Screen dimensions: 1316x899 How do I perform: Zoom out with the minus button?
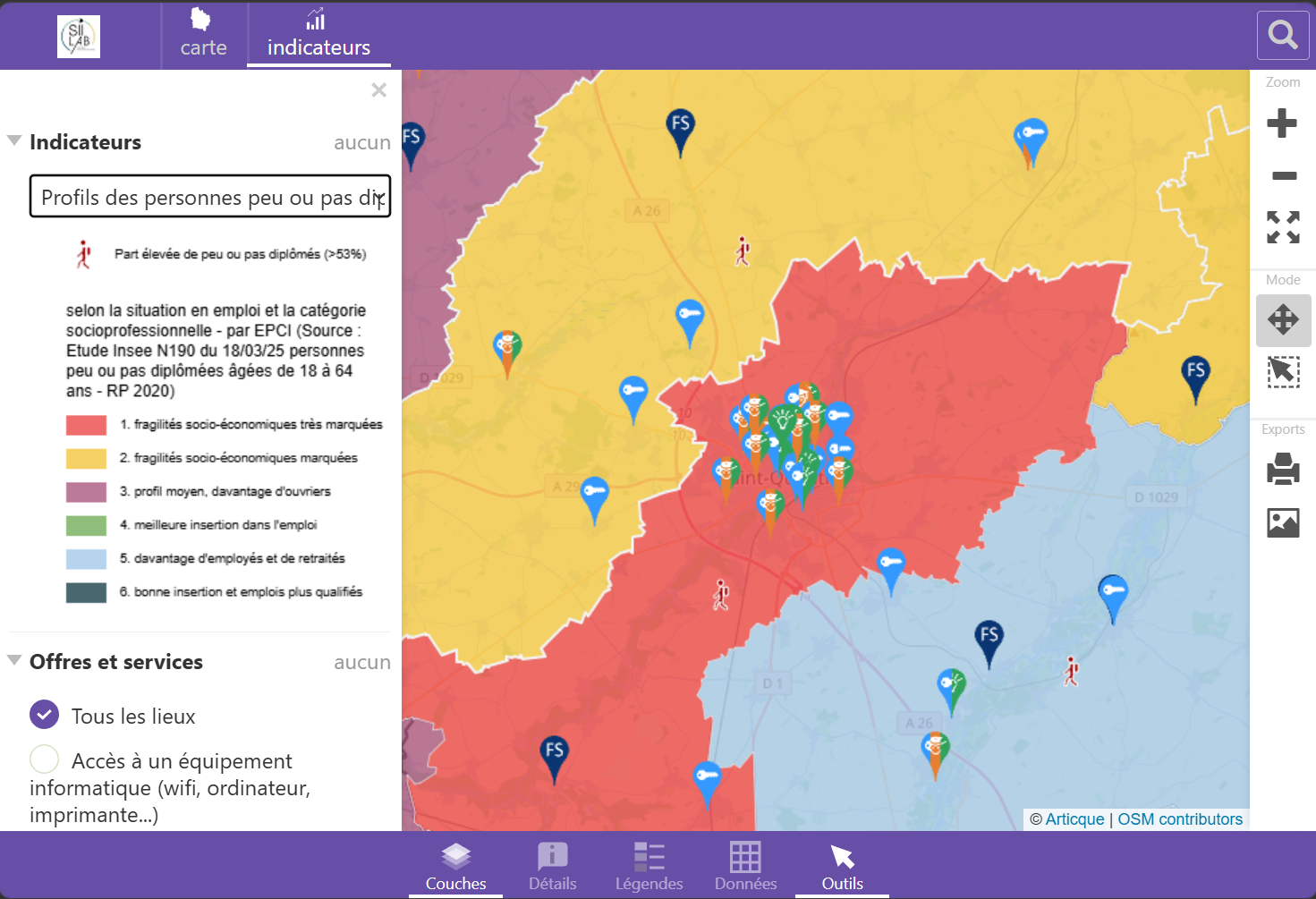[x=1284, y=175]
